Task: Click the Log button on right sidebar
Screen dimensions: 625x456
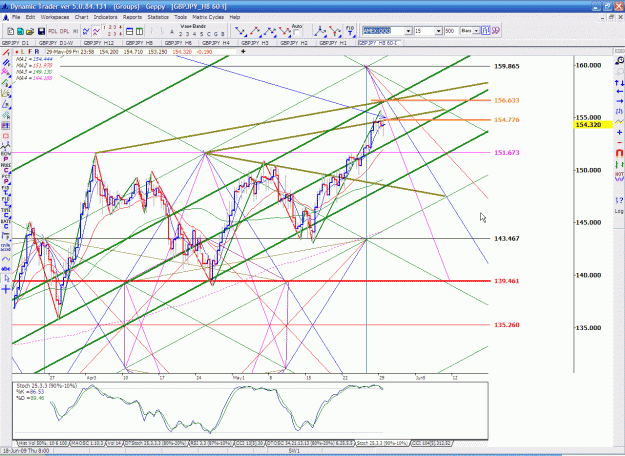Action: tap(619, 211)
